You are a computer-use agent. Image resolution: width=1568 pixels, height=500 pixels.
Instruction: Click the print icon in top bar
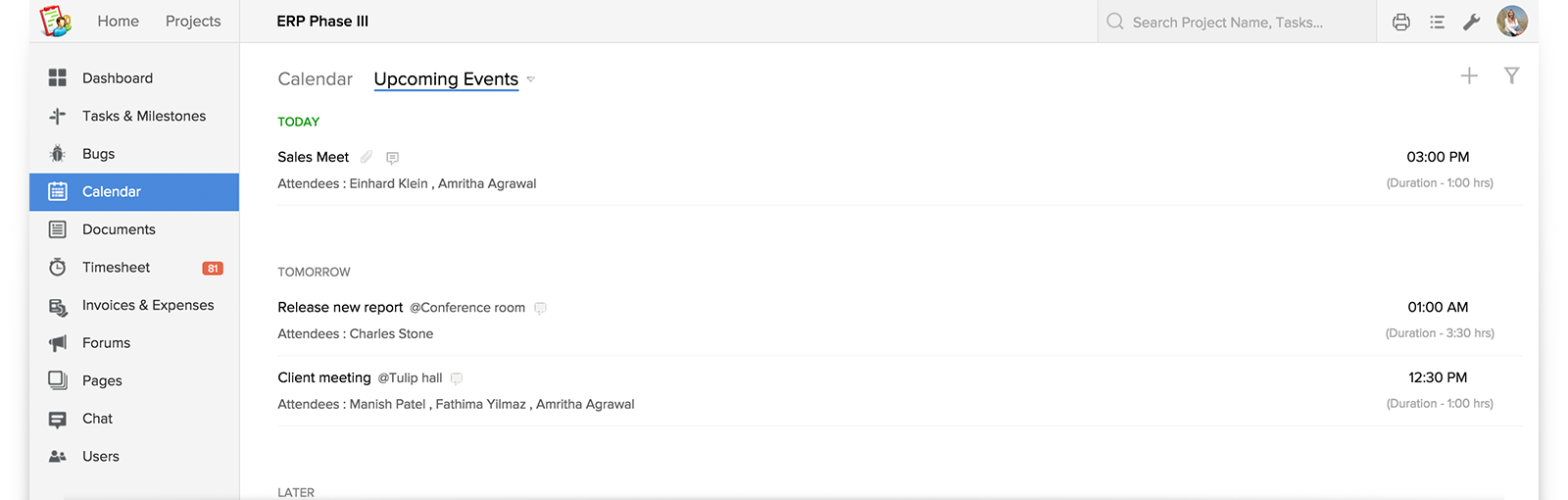click(x=1401, y=22)
